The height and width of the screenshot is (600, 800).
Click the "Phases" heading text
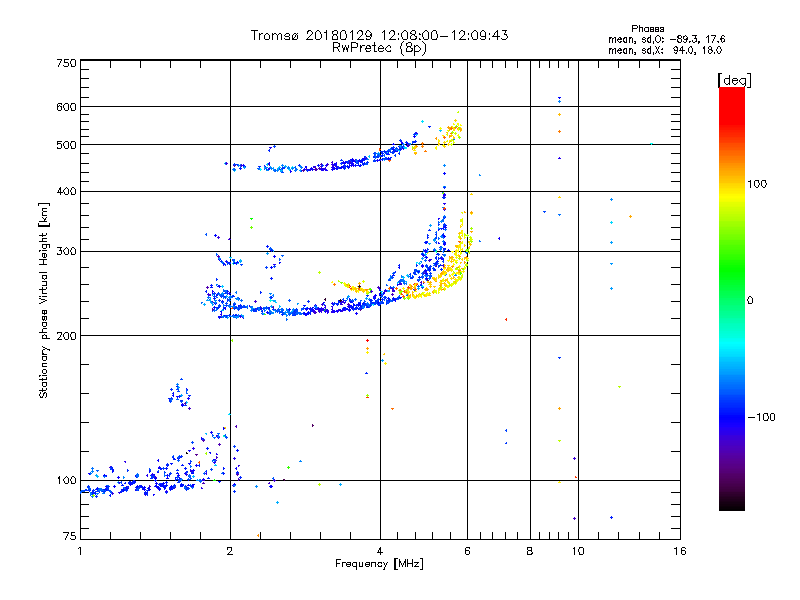pos(647,29)
